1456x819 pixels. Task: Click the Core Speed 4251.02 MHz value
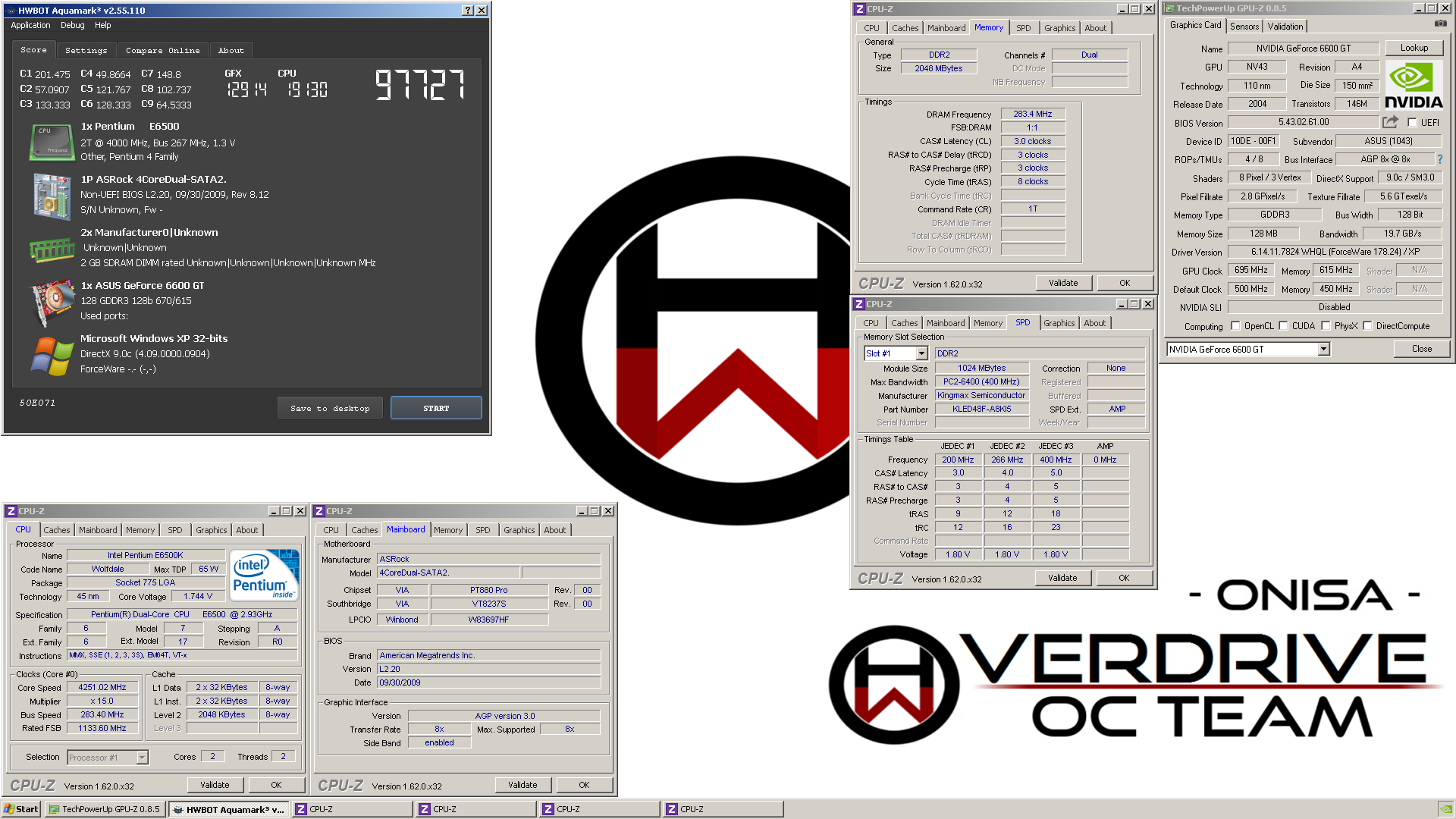[102, 687]
